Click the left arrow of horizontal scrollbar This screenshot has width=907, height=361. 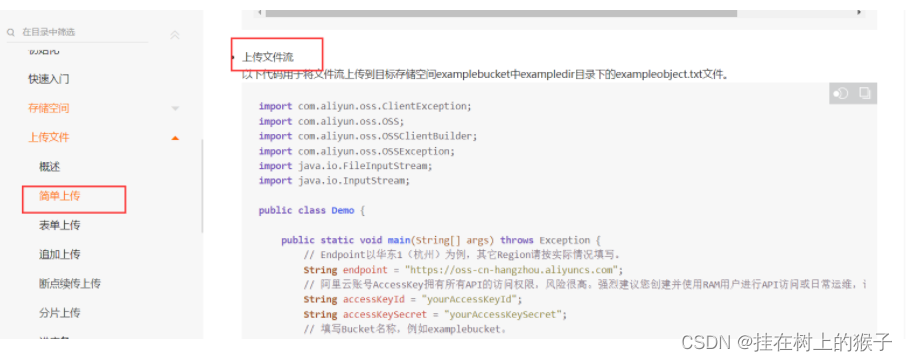(260, 13)
